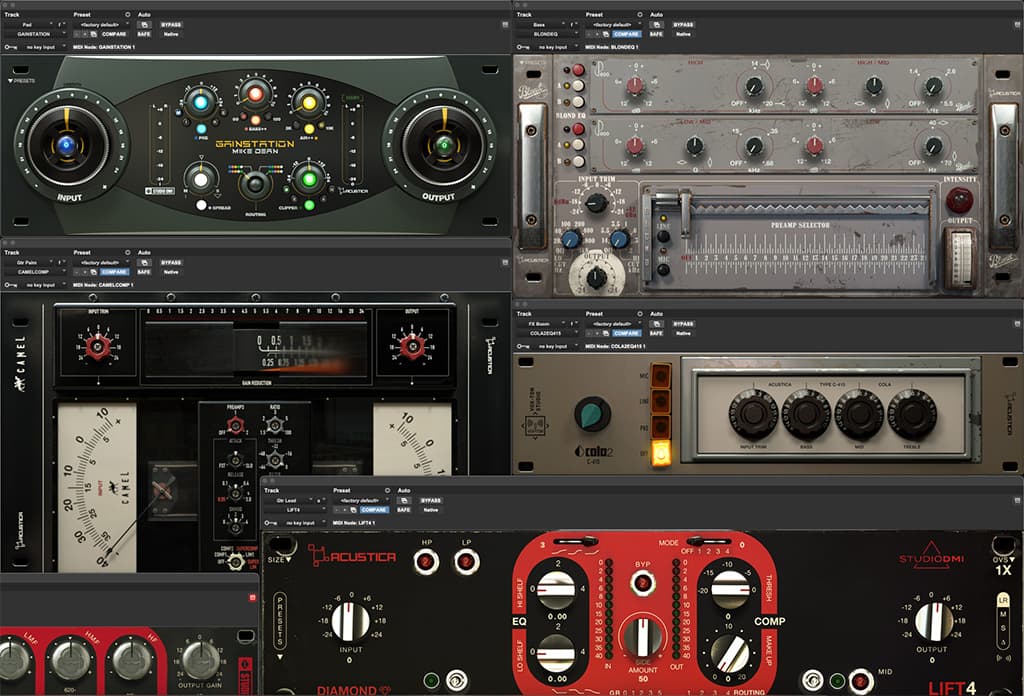Screen dimensions: 1024x696
Task: Click the yellow AIR++ knob in GAINSTATION
Action: 309,103
